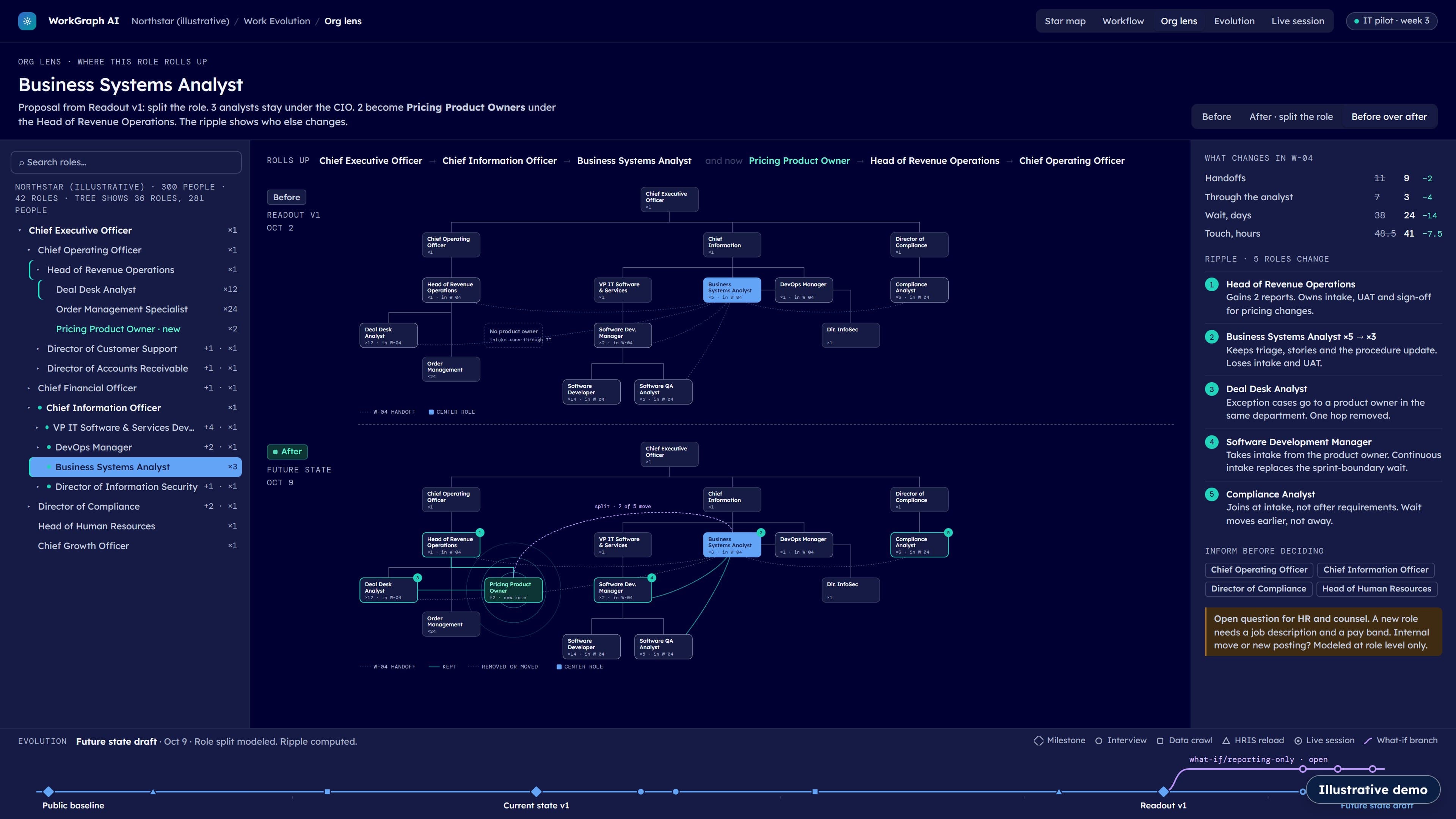Expand DevOps Manager tree row

pos(38,447)
